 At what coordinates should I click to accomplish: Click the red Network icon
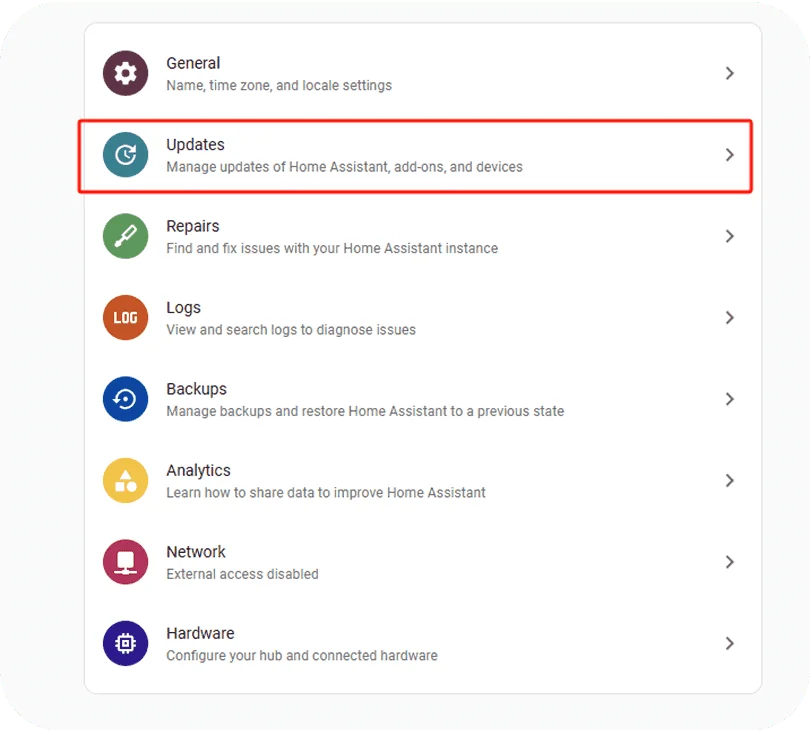click(125, 562)
